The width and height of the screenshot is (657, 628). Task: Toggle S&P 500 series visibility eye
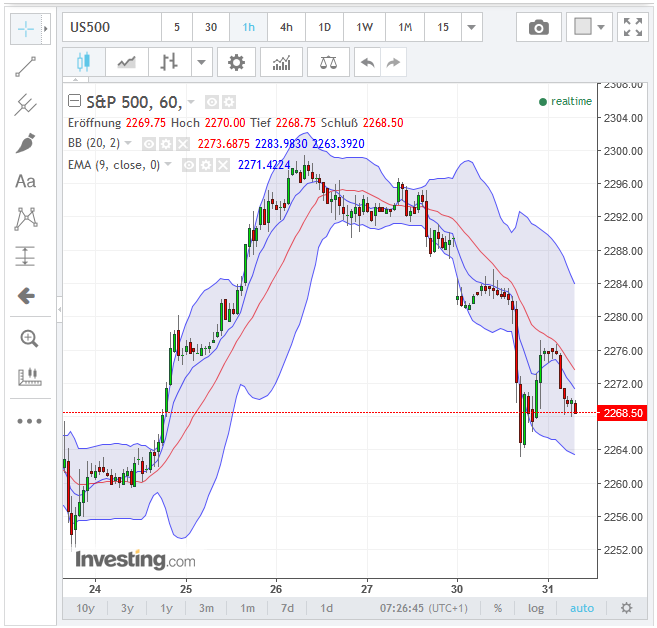click(212, 102)
